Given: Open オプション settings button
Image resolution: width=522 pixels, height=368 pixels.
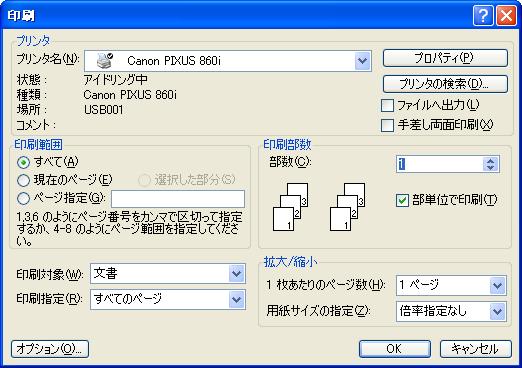Looking at the screenshot, I should click(50, 349).
